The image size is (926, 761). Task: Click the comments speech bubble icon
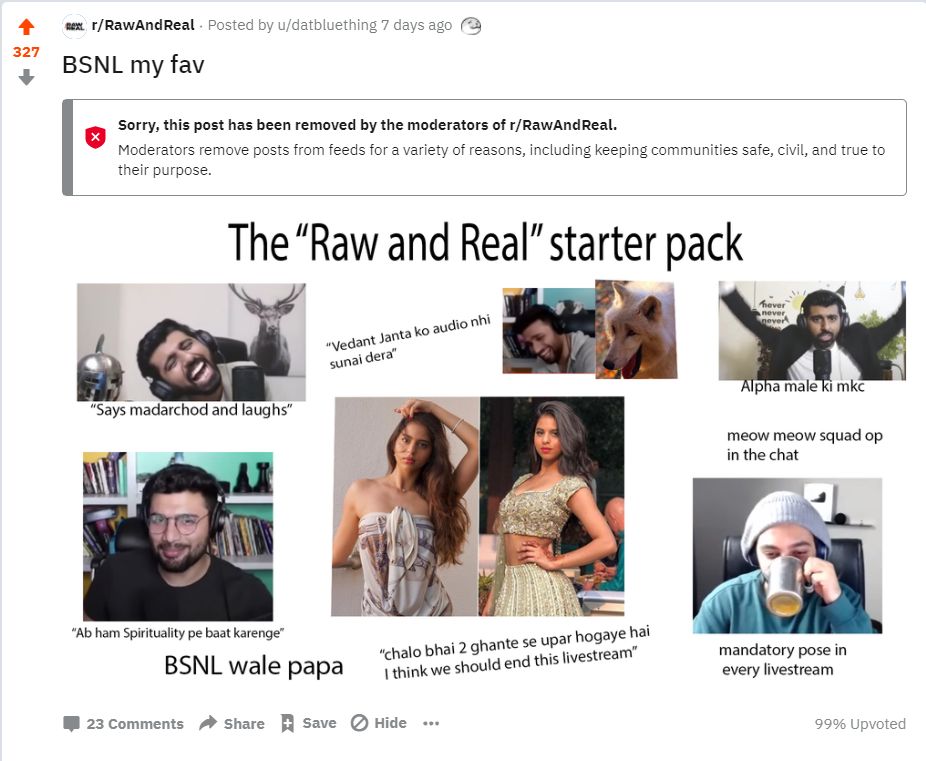click(x=71, y=724)
